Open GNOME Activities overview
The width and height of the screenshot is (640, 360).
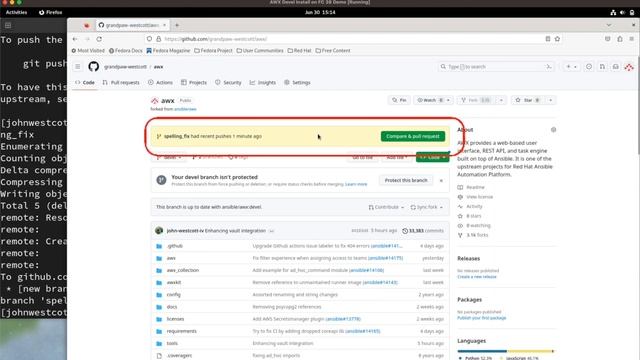tap(16, 12)
